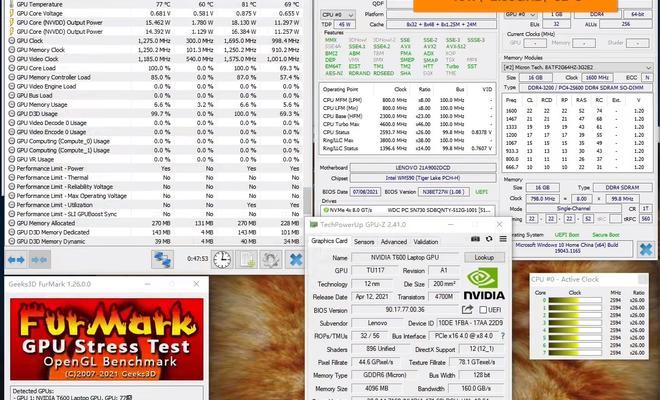
Task: Switch to GPU-Z Graphics Card tab
Action: click(x=329, y=241)
